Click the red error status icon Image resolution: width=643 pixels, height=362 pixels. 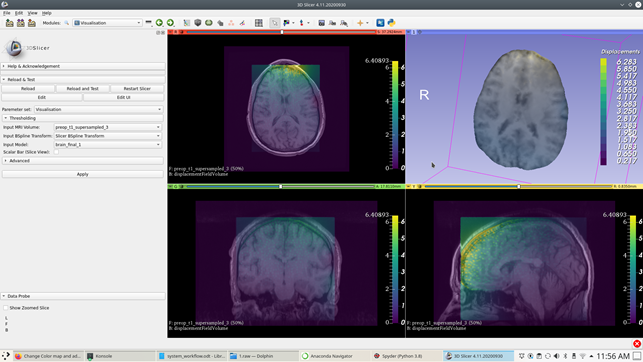point(637,344)
